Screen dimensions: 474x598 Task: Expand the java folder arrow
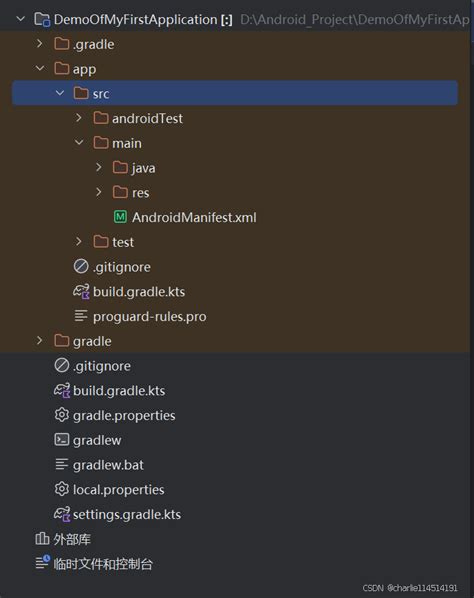point(98,167)
